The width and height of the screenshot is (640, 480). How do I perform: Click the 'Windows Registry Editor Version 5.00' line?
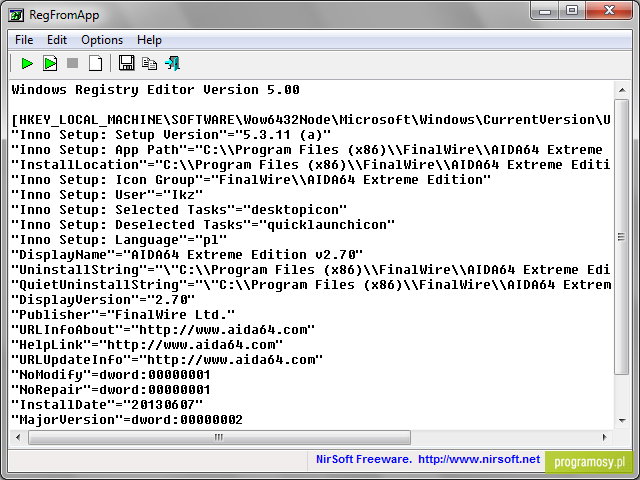(x=156, y=90)
